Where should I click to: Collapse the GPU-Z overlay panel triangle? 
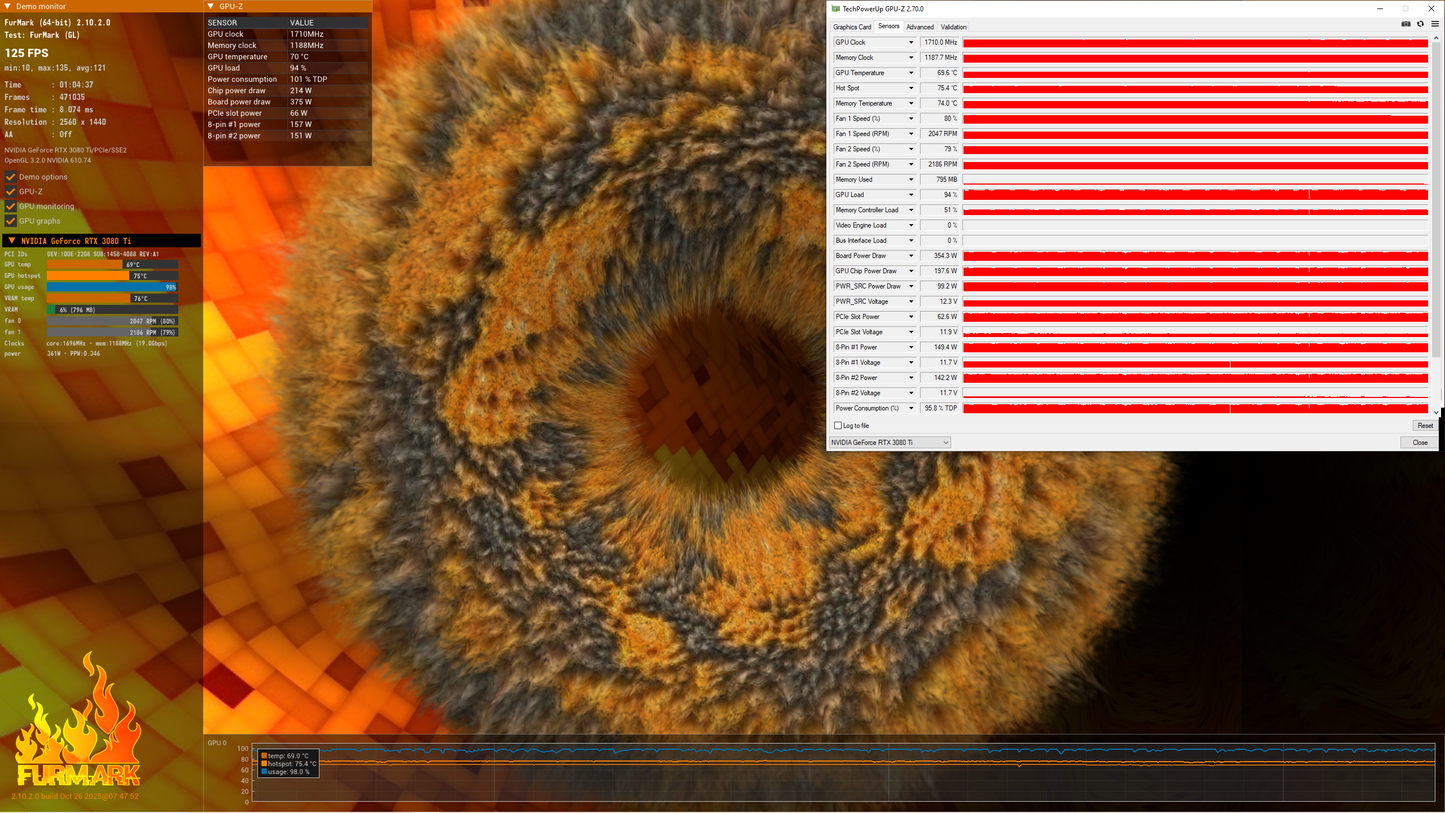211,6
